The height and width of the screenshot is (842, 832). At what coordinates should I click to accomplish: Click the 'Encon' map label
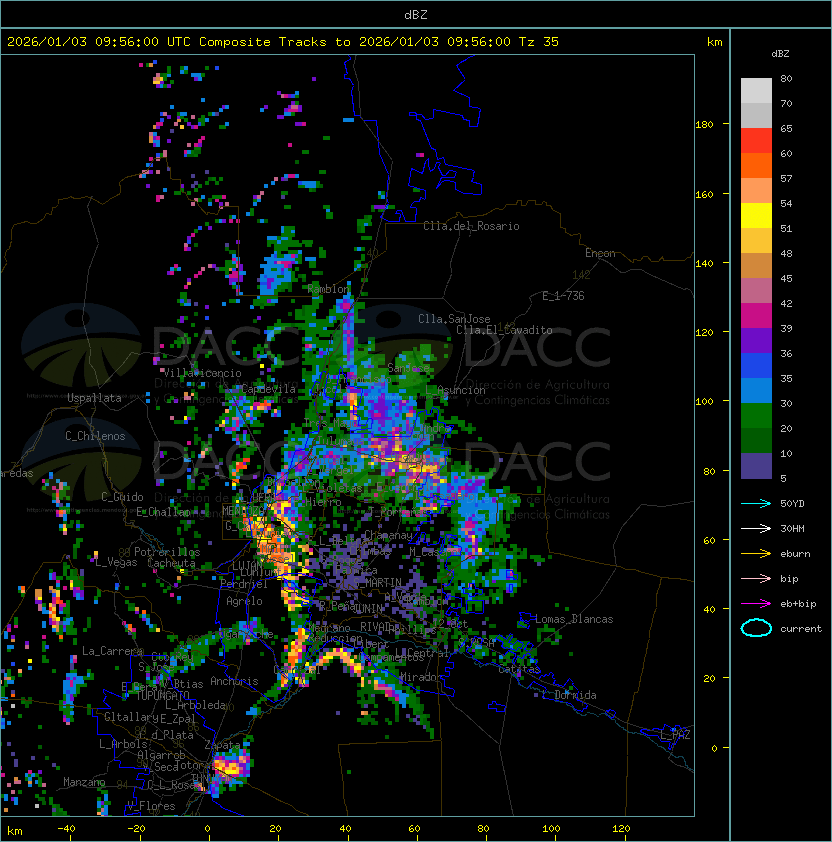click(600, 253)
